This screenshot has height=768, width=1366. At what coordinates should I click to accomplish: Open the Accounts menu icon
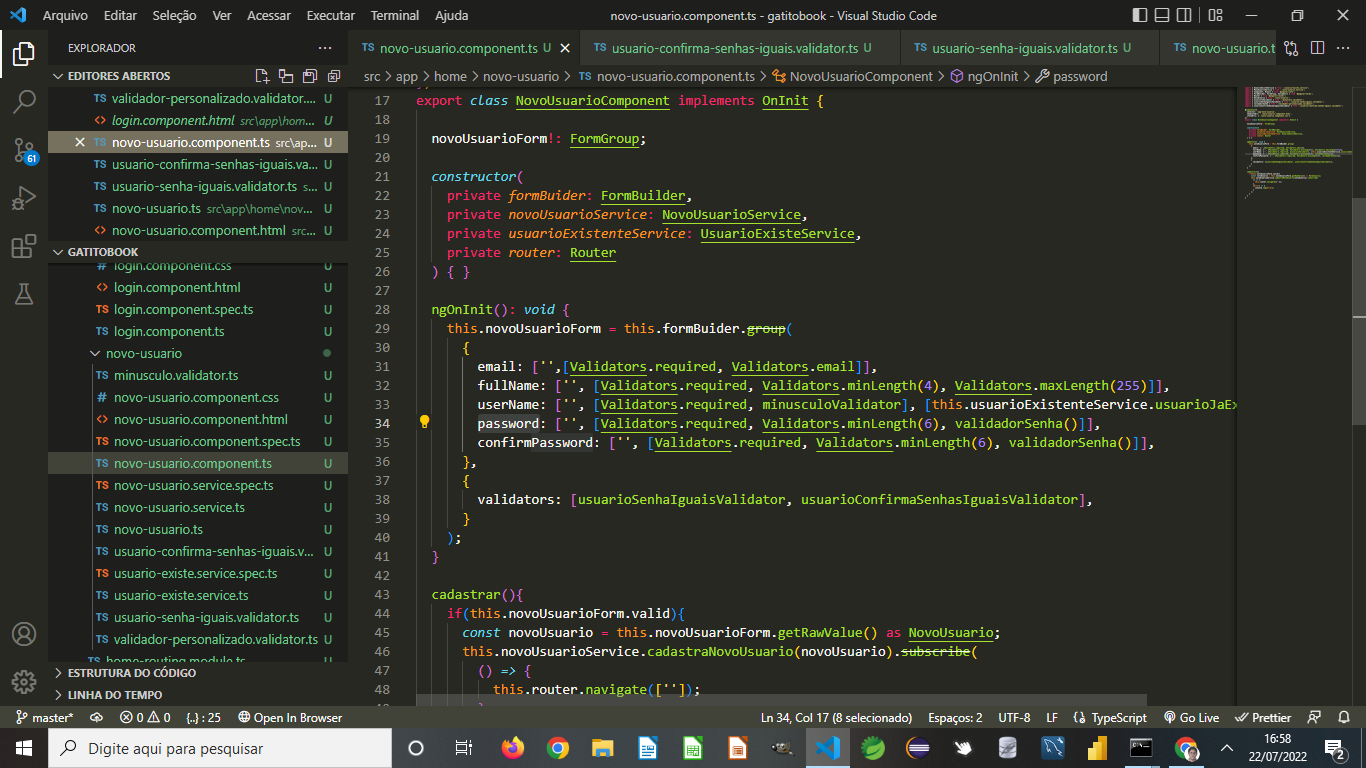(24, 634)
